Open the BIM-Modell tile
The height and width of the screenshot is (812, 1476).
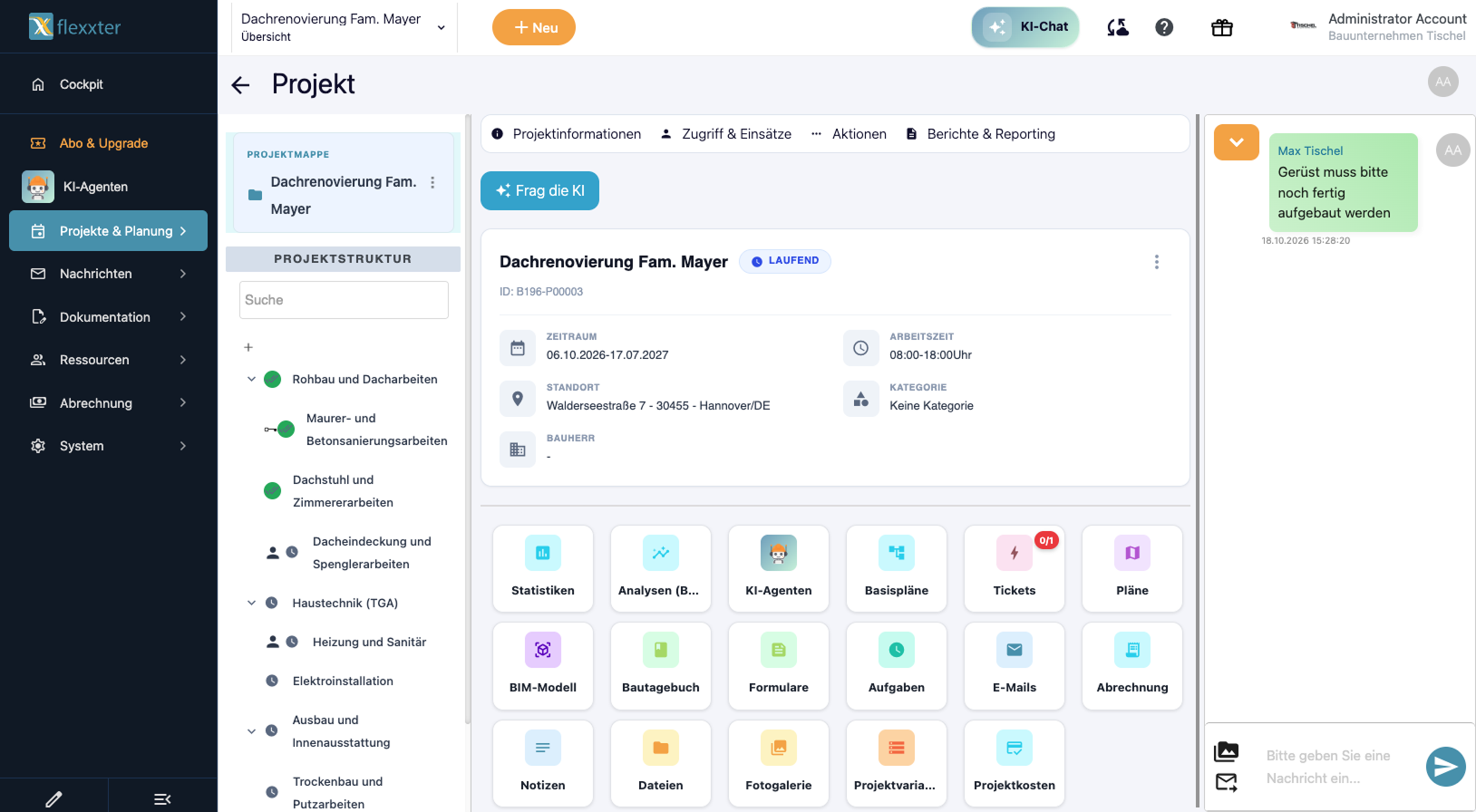pyautogui.click(x=543, y=665)
